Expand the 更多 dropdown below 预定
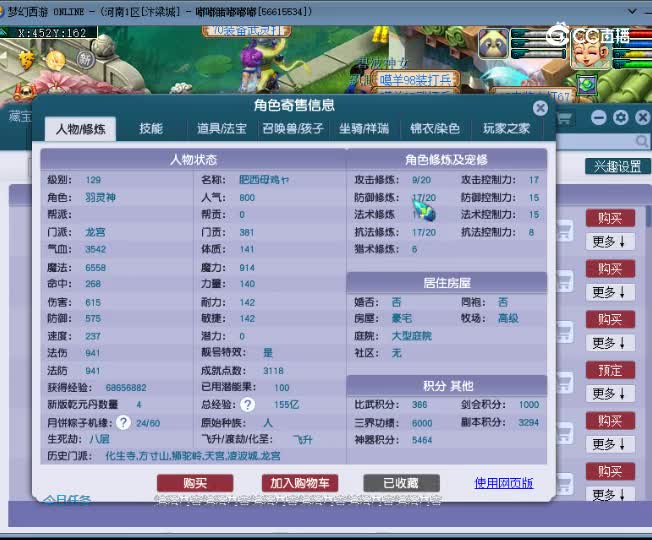This screenshot has height=540, width=652. 610,393
